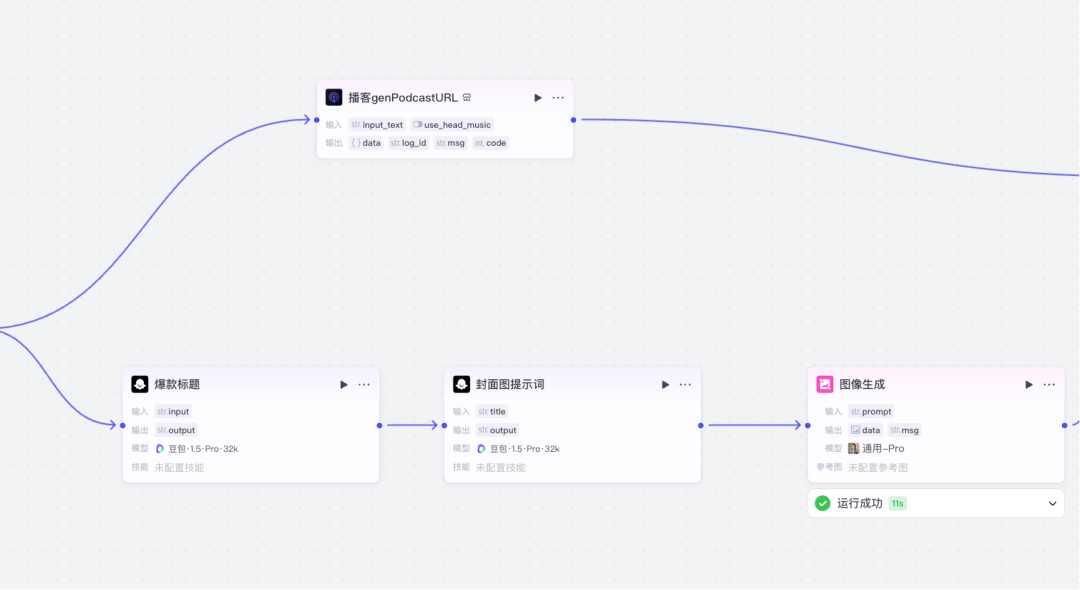The height and width of the screenshot is (590, 1080).
Task: Click the input port of 爆款标题 node
Action: tap(123, 425)
